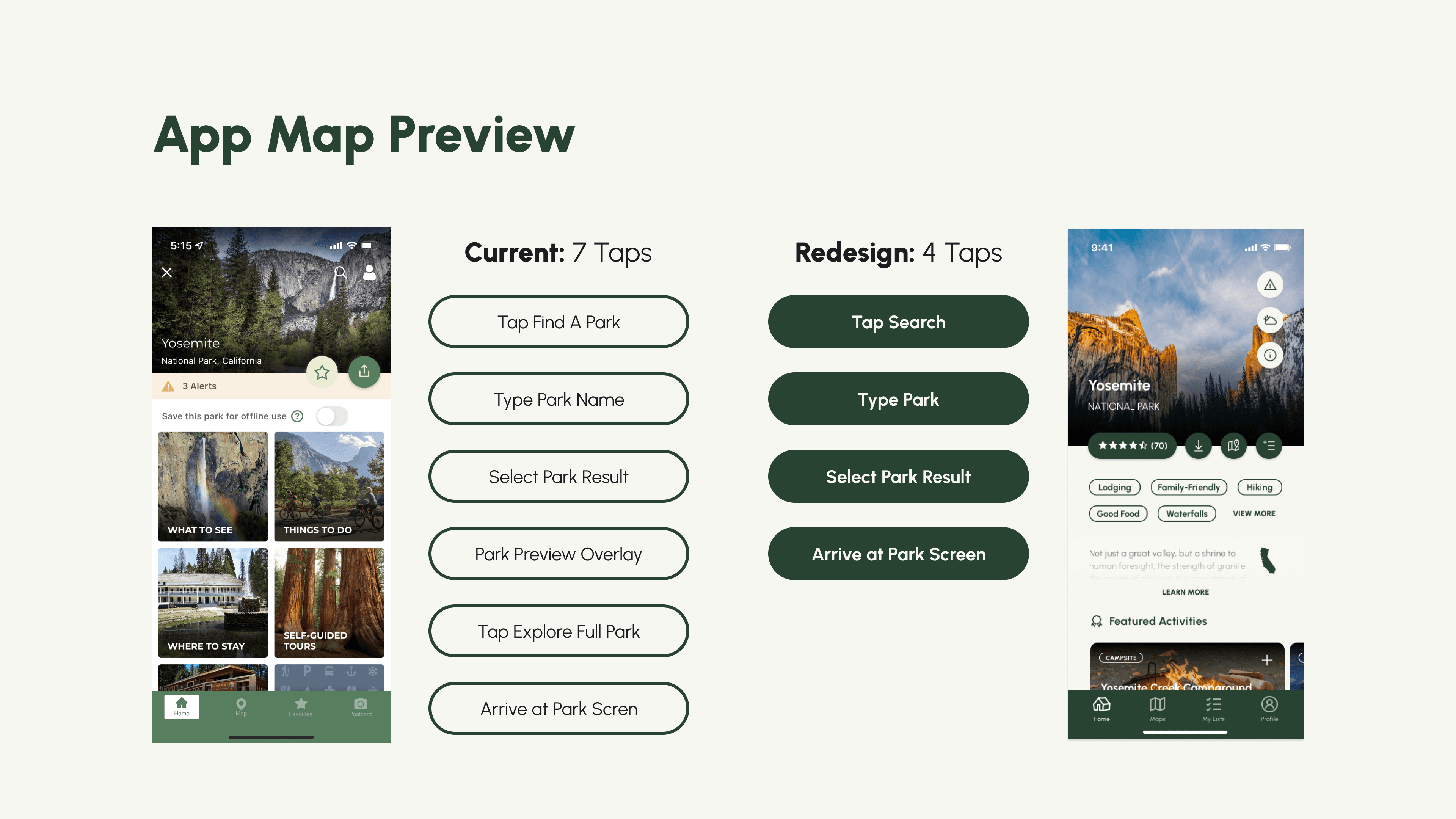The height and width of the screenshot is (819, 1456).
Task: Expand description with LEARN MORE
Action: [x=1185, y=592]
